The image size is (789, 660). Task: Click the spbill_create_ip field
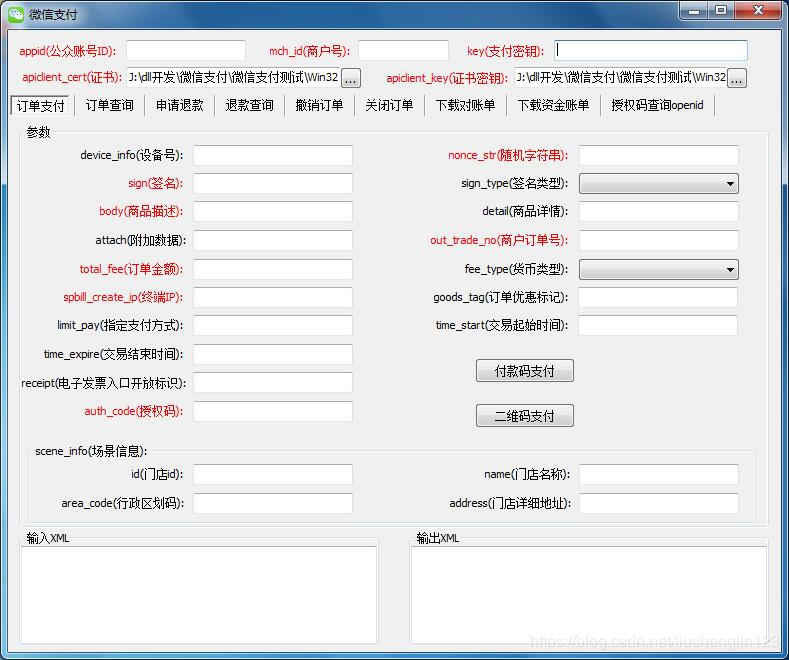[273, 297]
